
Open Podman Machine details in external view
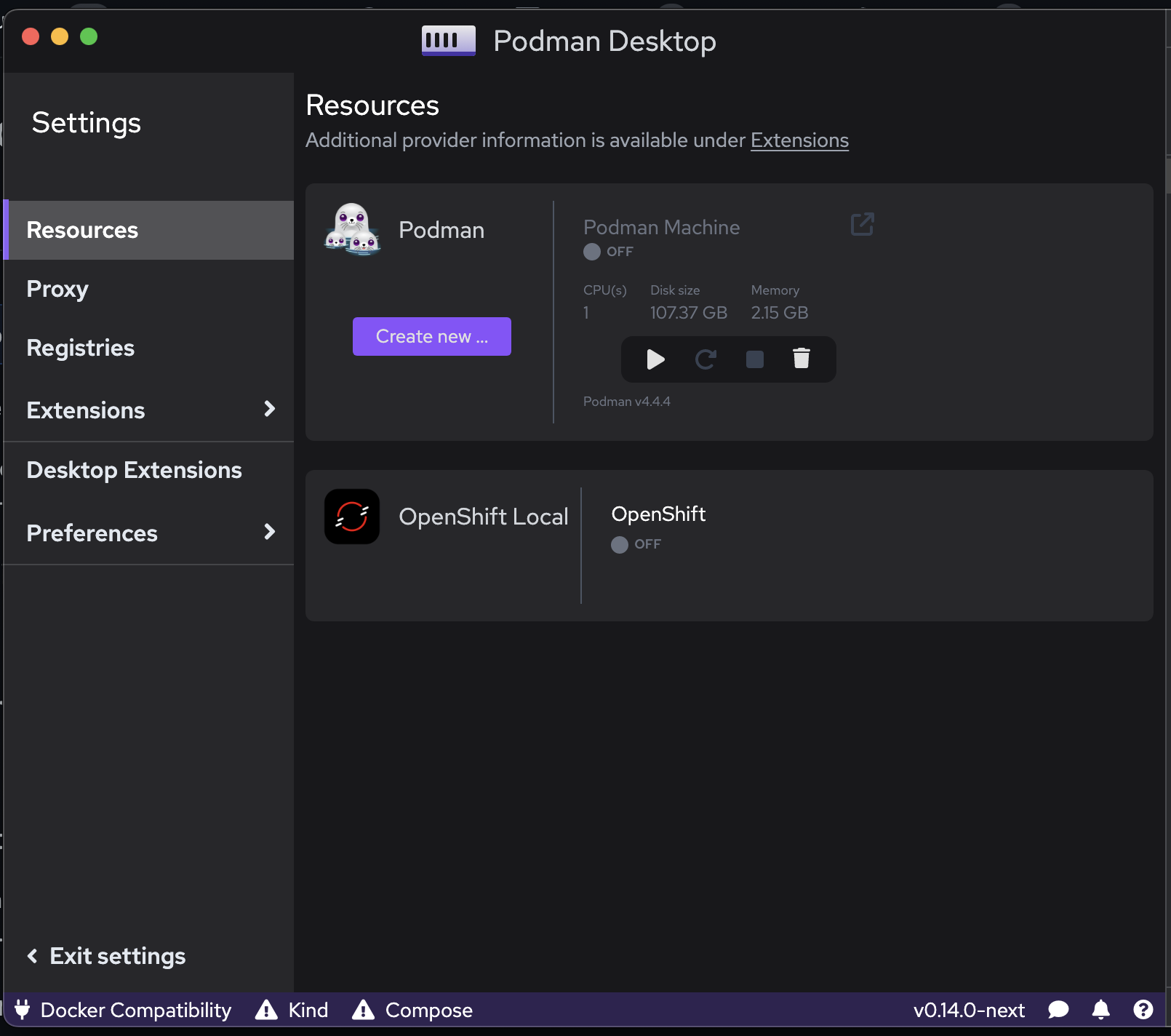862,224
